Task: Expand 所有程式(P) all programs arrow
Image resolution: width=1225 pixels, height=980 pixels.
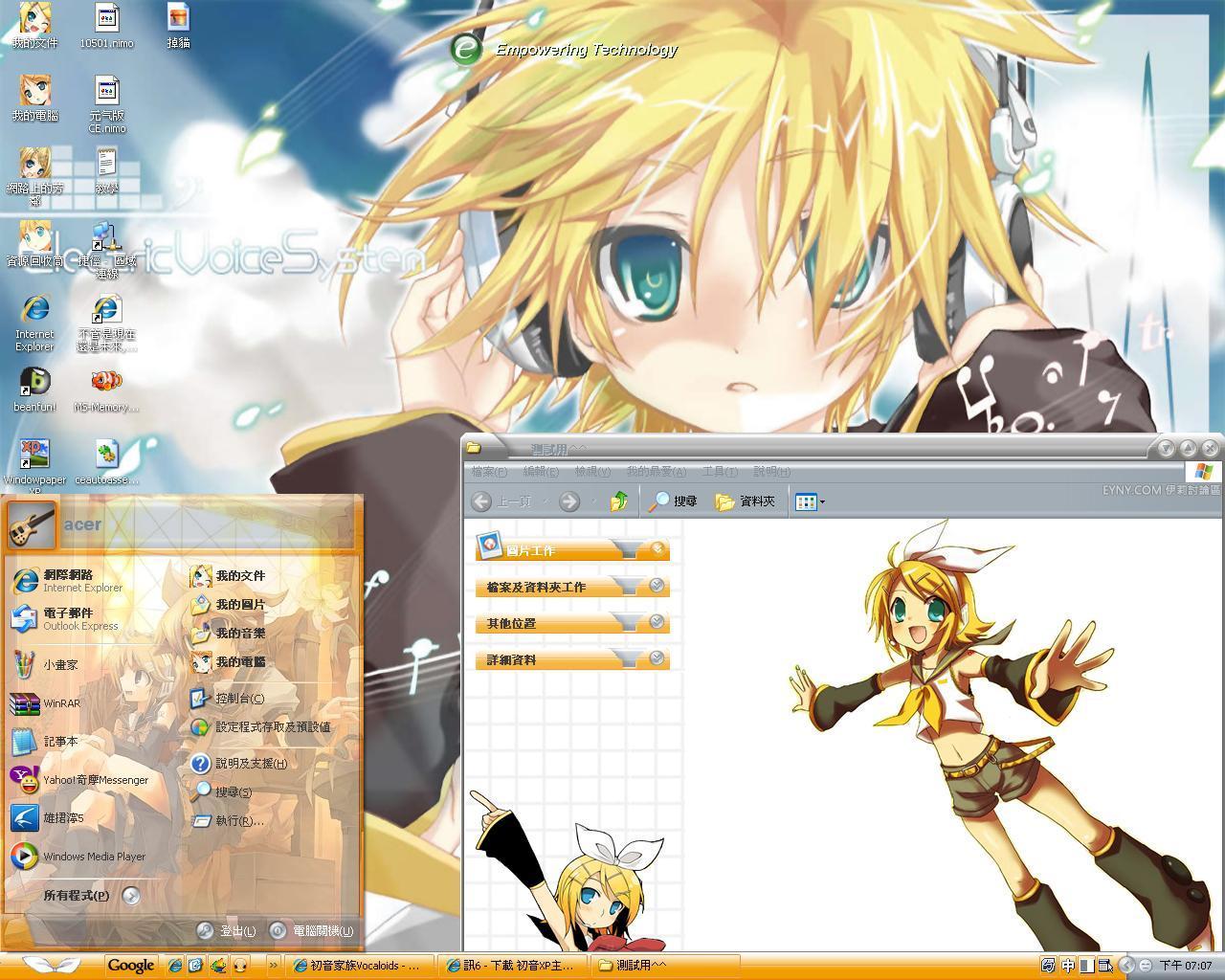Action: 131,896
